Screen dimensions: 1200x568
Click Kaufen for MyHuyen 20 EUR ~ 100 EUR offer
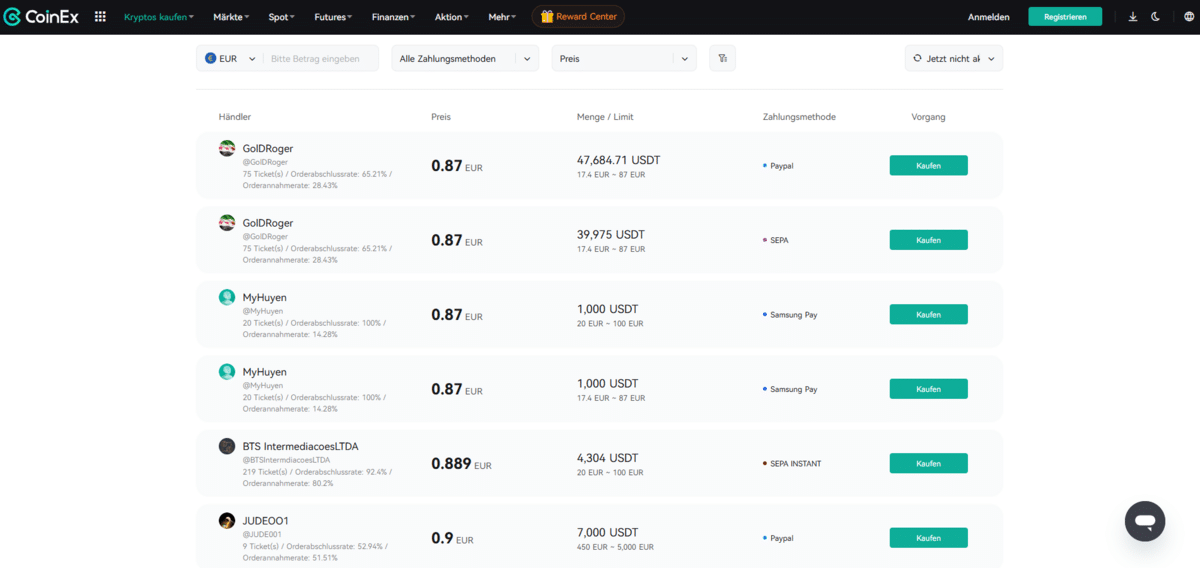click(928, 314)
